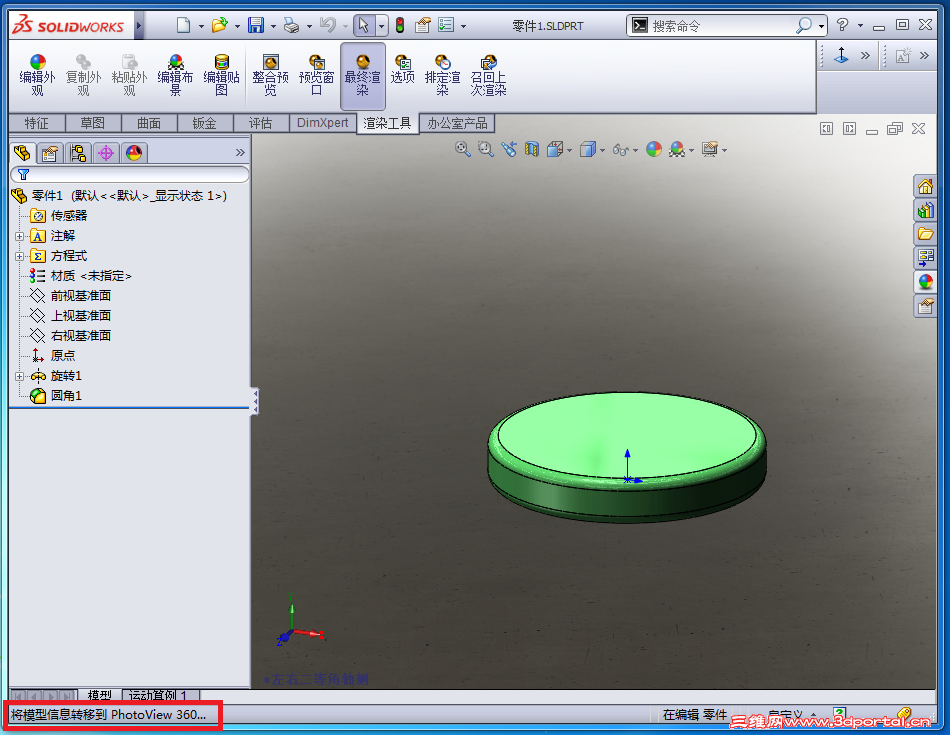The width and height of the screenshot is (950, 735).
Task: Open Appearances task pane icon
Action: (x=925, y=282)
